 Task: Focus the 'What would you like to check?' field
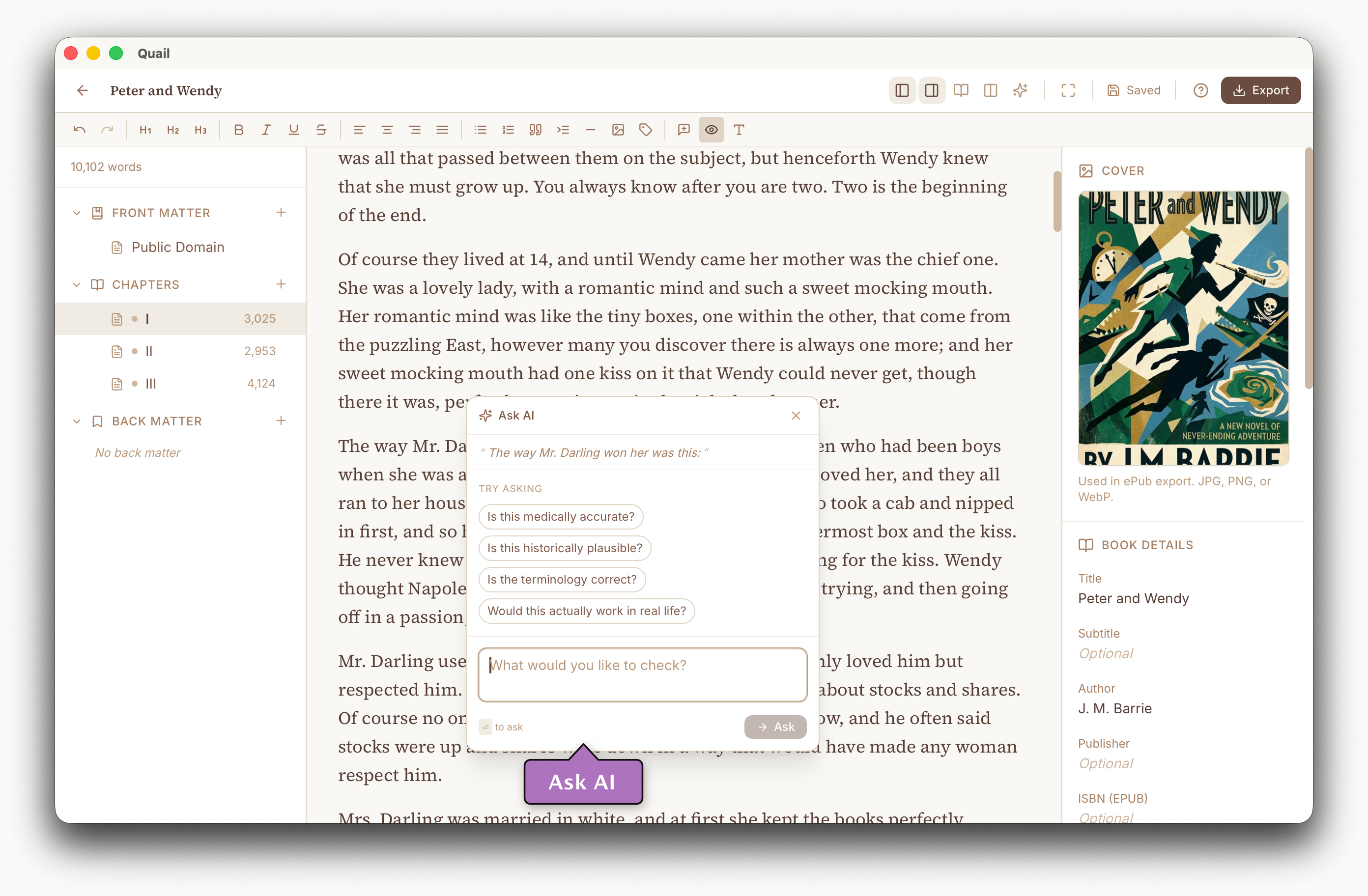coord(642,675)
